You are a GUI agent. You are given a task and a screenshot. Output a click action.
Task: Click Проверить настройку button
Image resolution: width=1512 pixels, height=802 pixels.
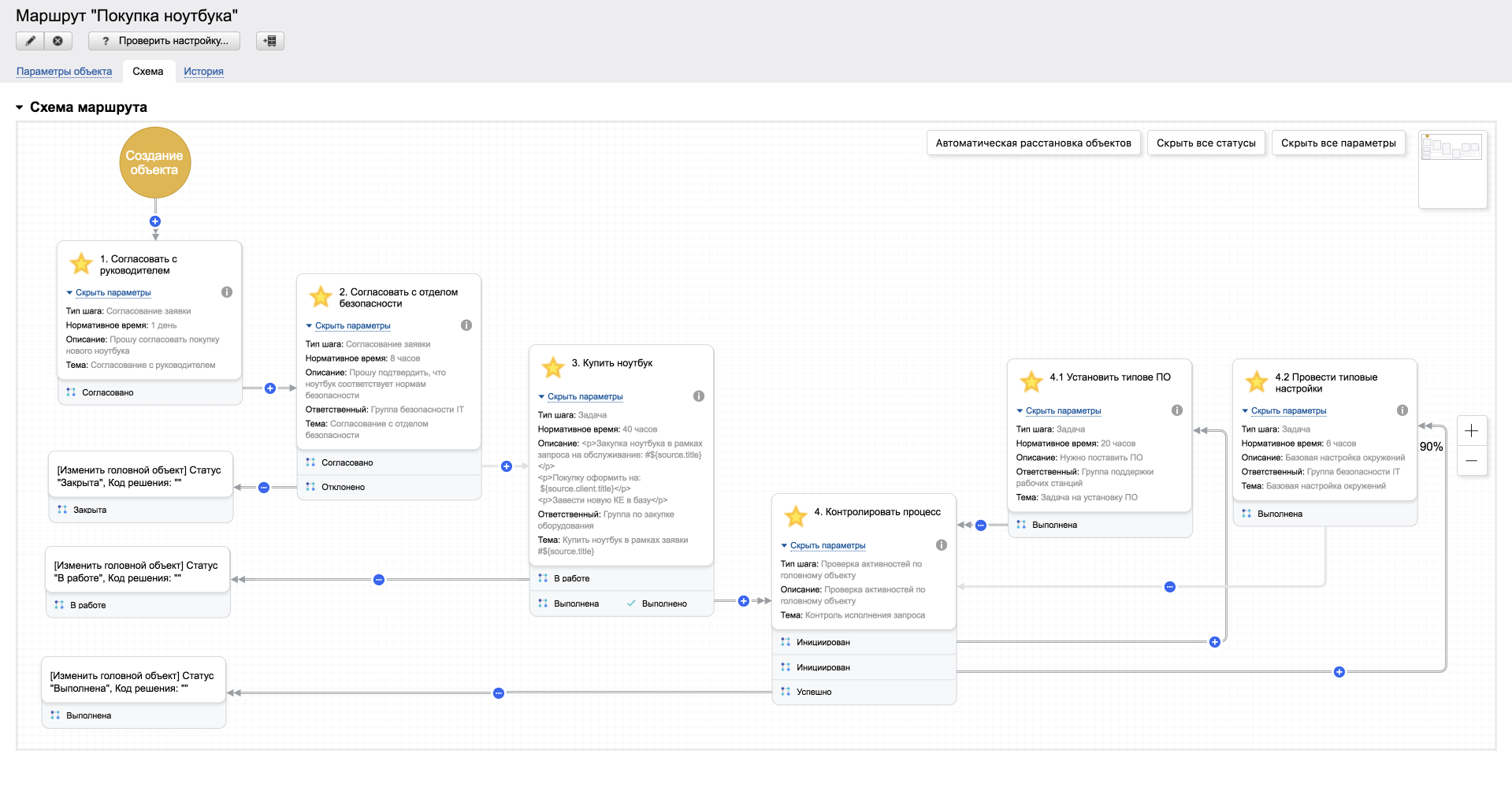coord(165,41)
